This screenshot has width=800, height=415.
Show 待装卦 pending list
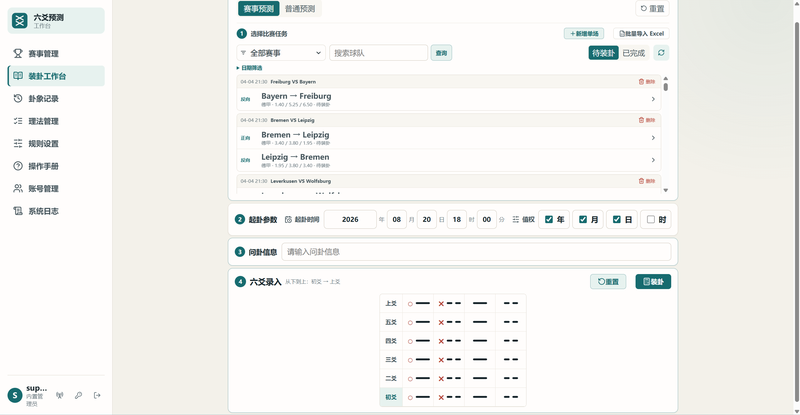pos(604,53)
